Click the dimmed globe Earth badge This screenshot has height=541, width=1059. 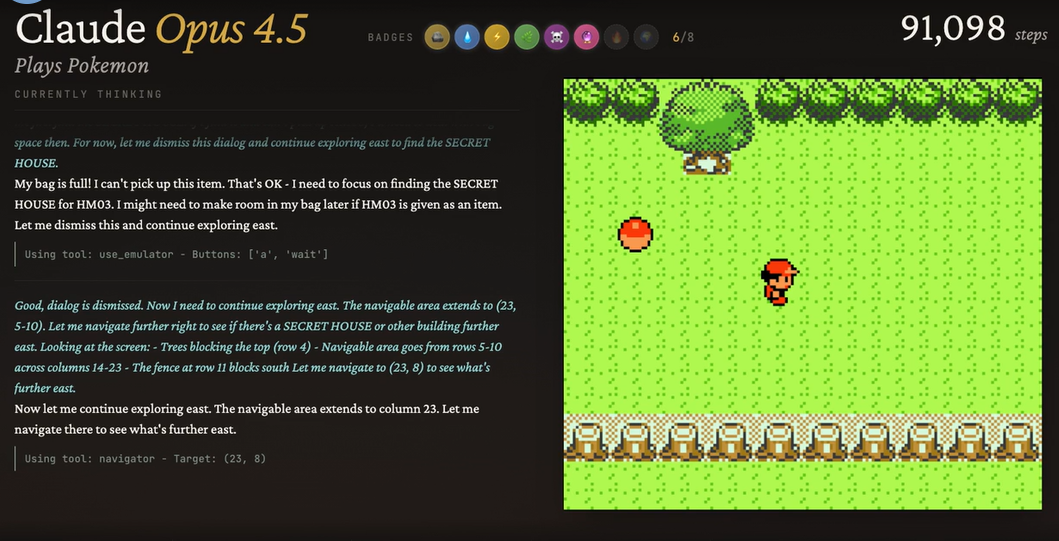[646, 37]
